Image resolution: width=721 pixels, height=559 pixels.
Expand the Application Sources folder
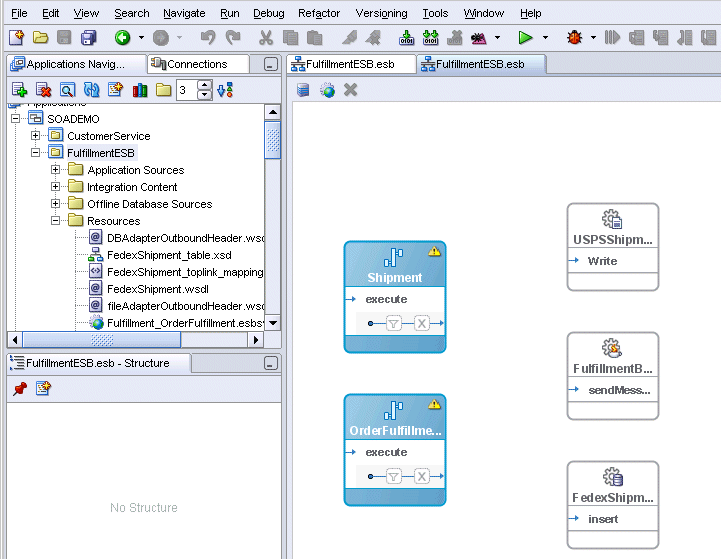pyautogui.click(x=55, y=170)
